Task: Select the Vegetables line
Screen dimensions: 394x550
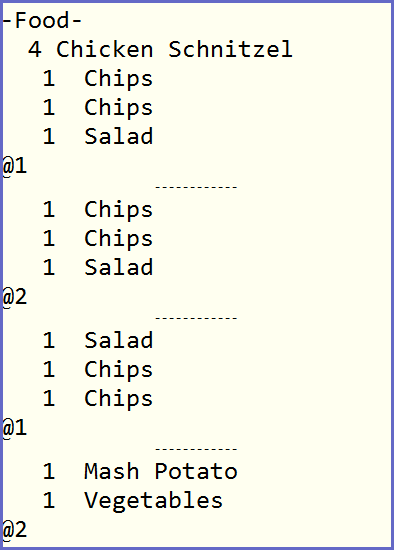Action: point(133,501)
